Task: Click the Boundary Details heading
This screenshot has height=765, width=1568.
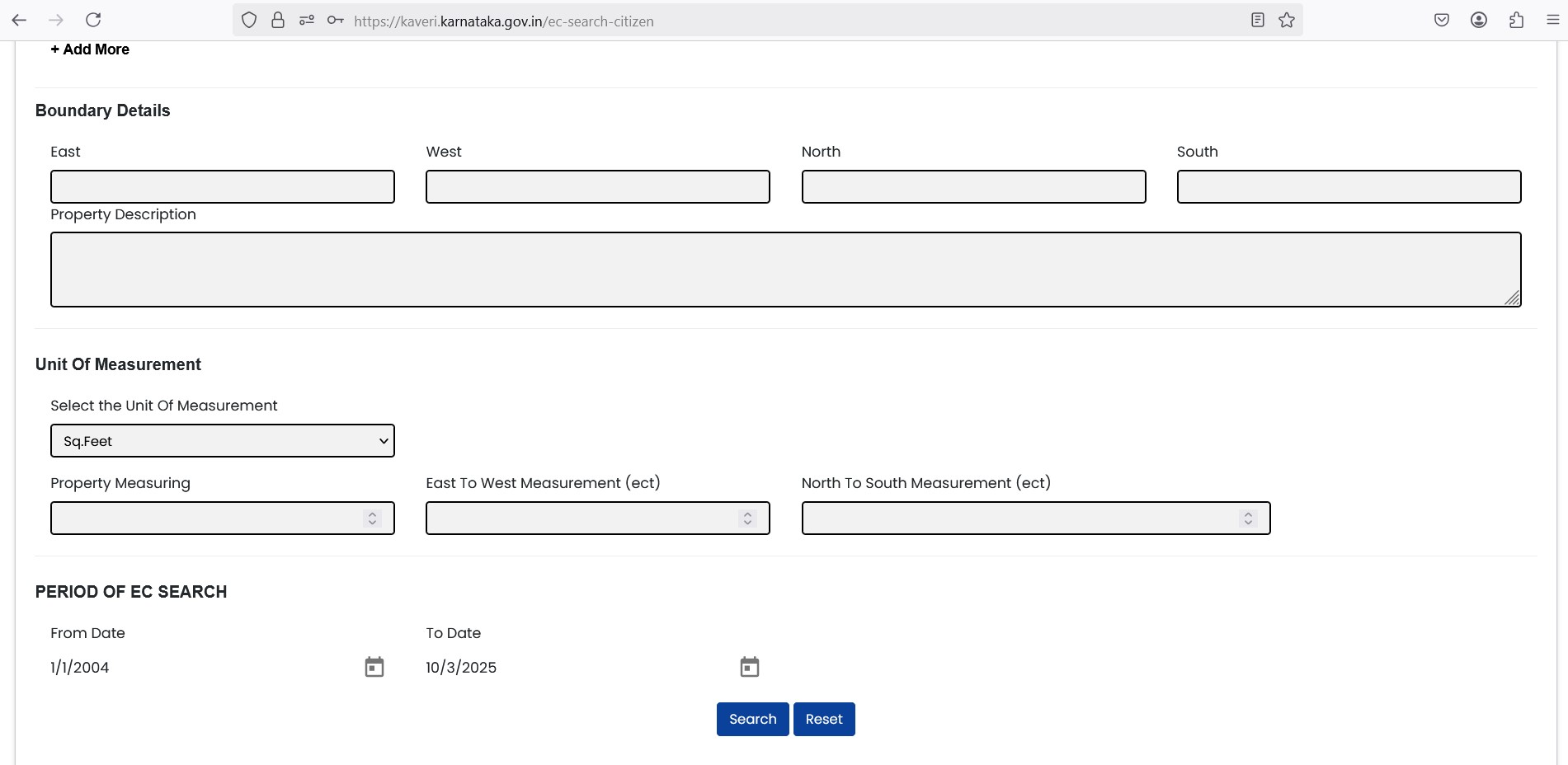Action: 103,110
